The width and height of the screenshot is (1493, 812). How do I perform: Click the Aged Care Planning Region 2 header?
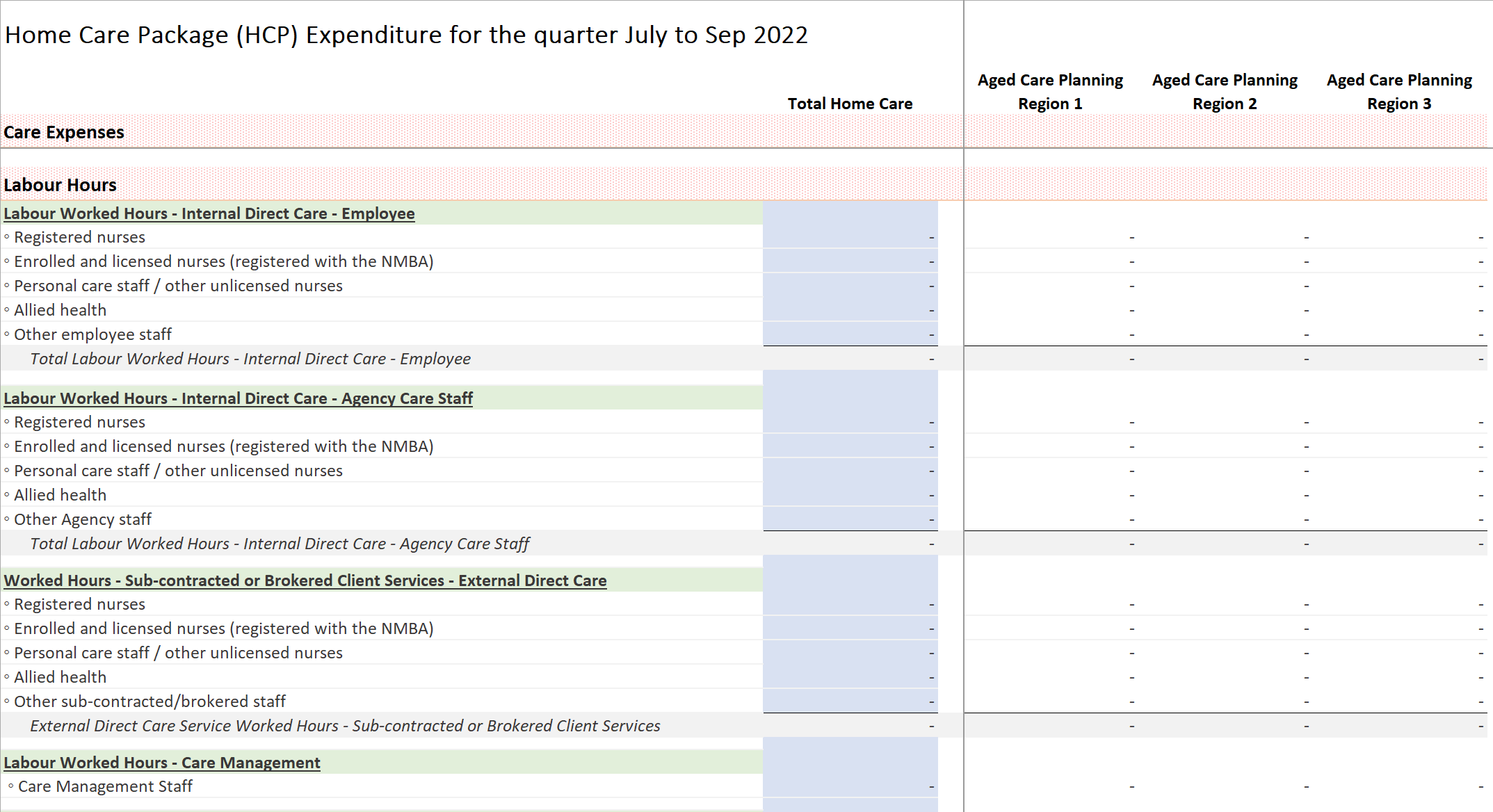1225,92
